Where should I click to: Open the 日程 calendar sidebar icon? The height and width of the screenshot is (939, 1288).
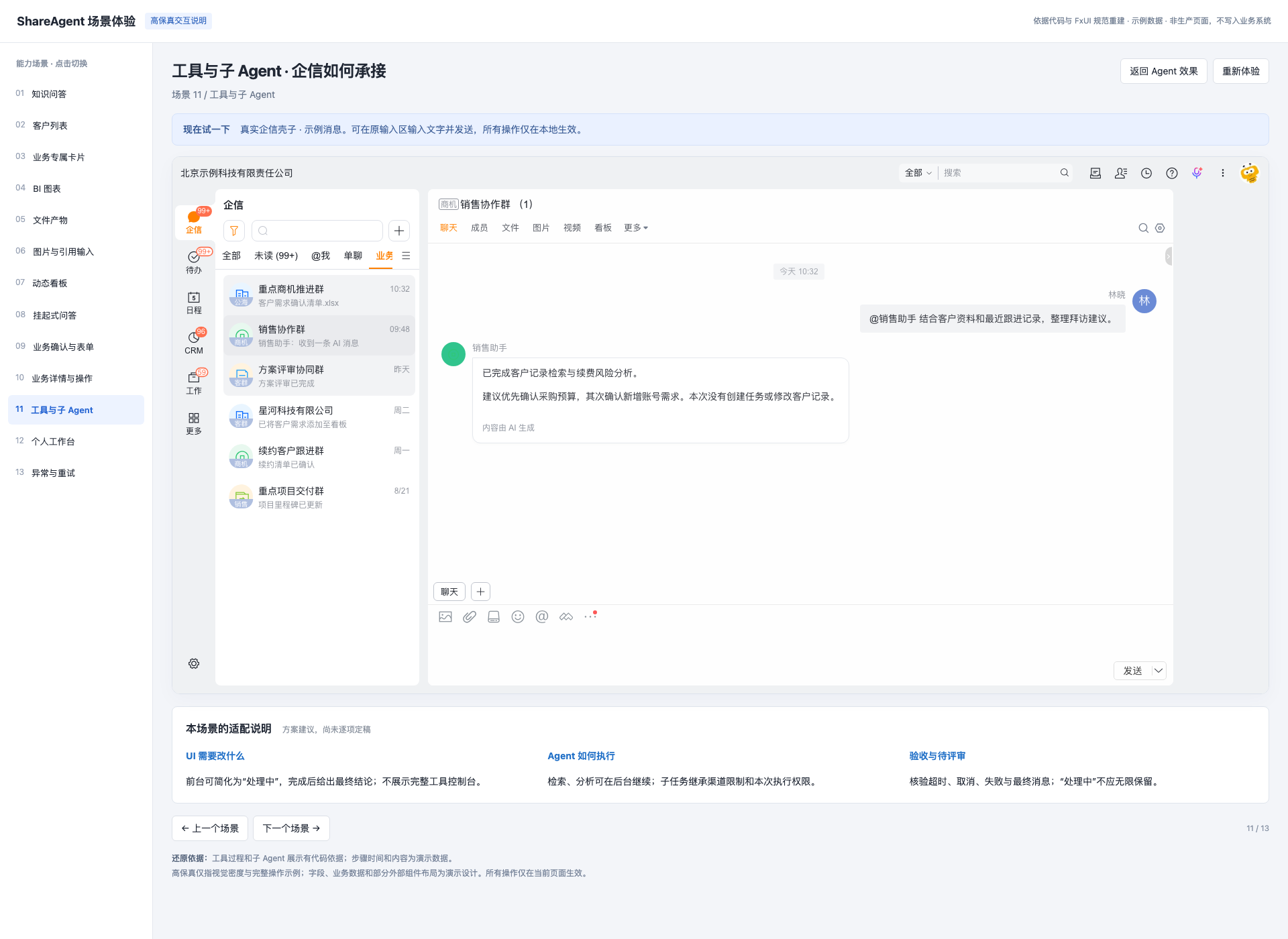coord(194,302)
